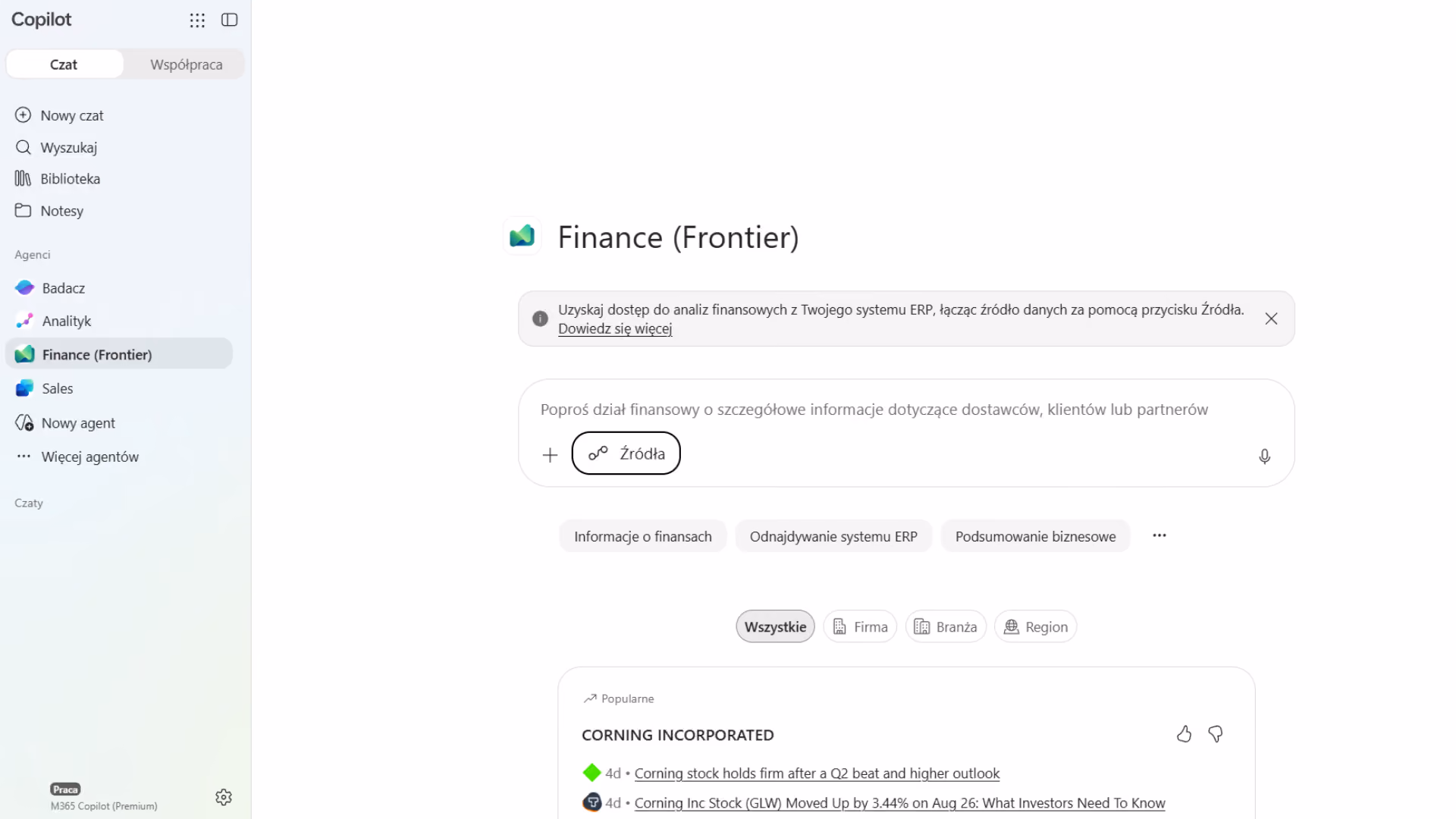
Task: Select the Firma filter chip
Action: pos(860,626)
